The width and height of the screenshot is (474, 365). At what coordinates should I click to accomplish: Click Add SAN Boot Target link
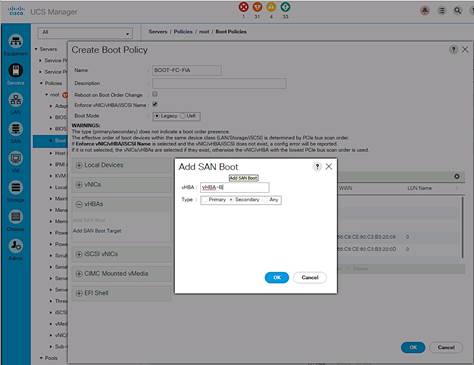[x=97, y=231]
